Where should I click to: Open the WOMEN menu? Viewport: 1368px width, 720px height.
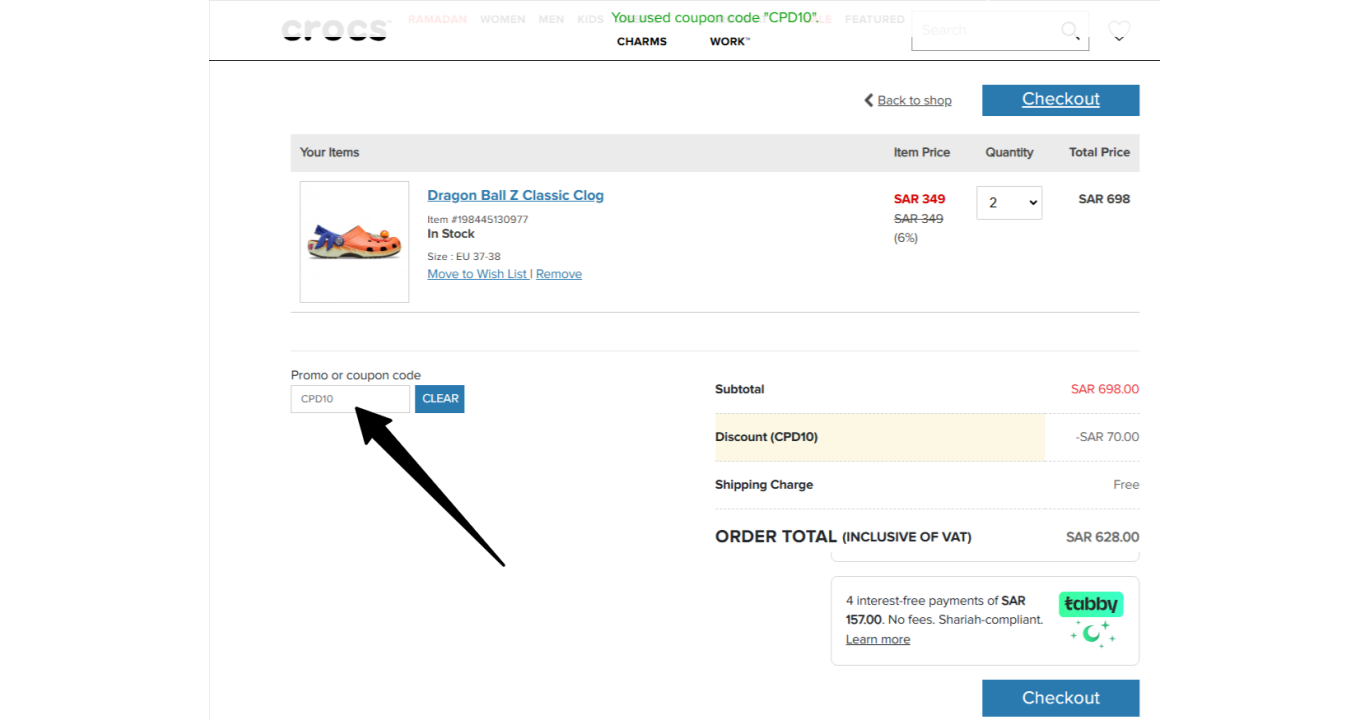[x=502, y=19]
